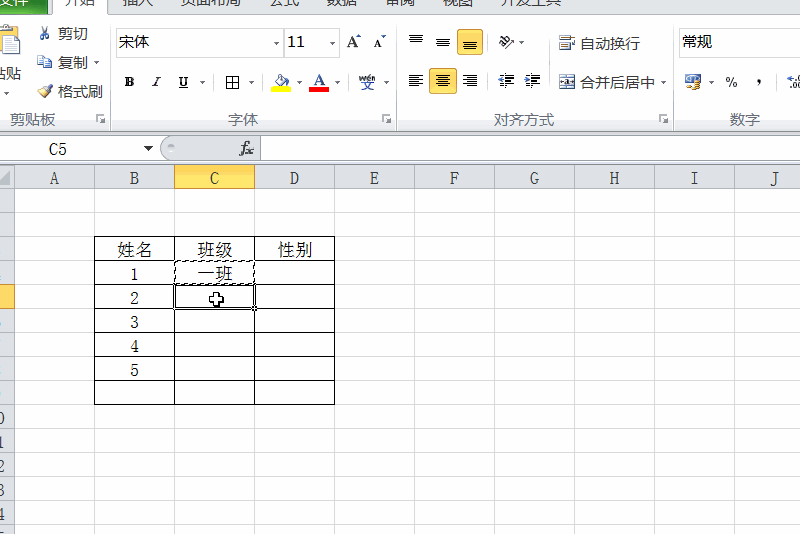Open the 数据 ribbon tab

pyautogui.click(x=342, y=3)
